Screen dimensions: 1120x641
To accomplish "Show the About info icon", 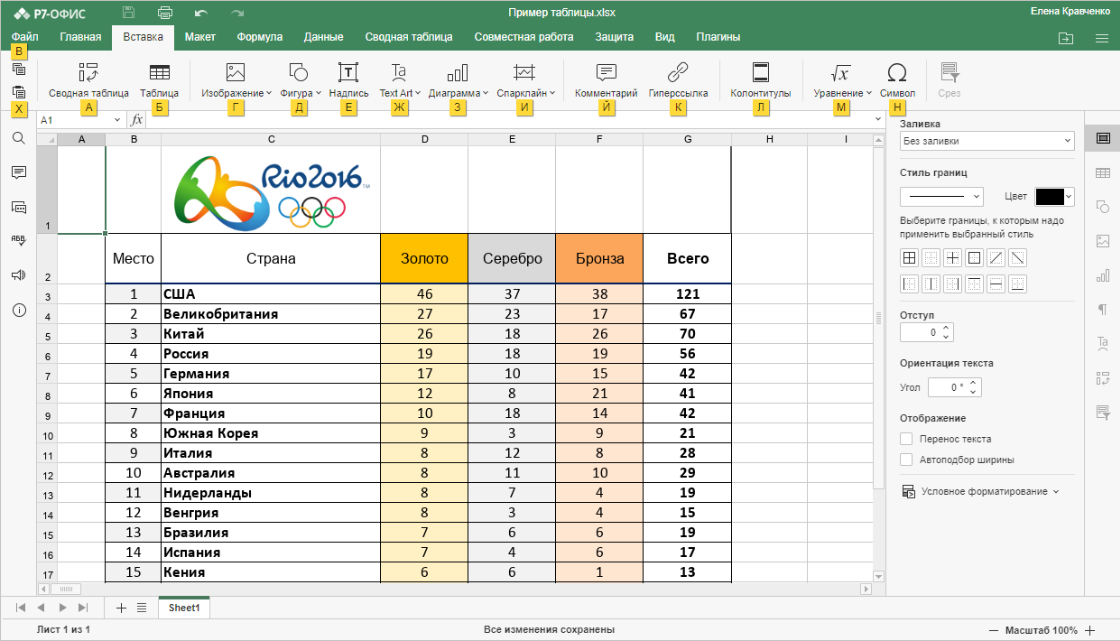I will pos(19,310).
